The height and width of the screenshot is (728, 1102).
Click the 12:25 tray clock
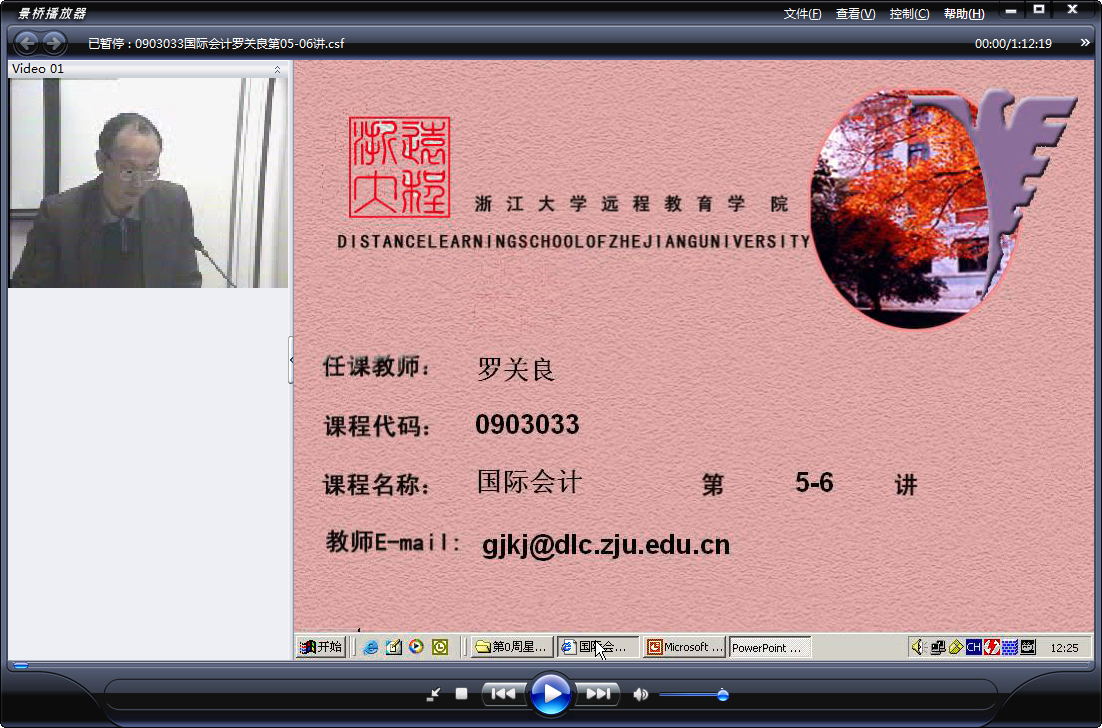pos(1064,648)
